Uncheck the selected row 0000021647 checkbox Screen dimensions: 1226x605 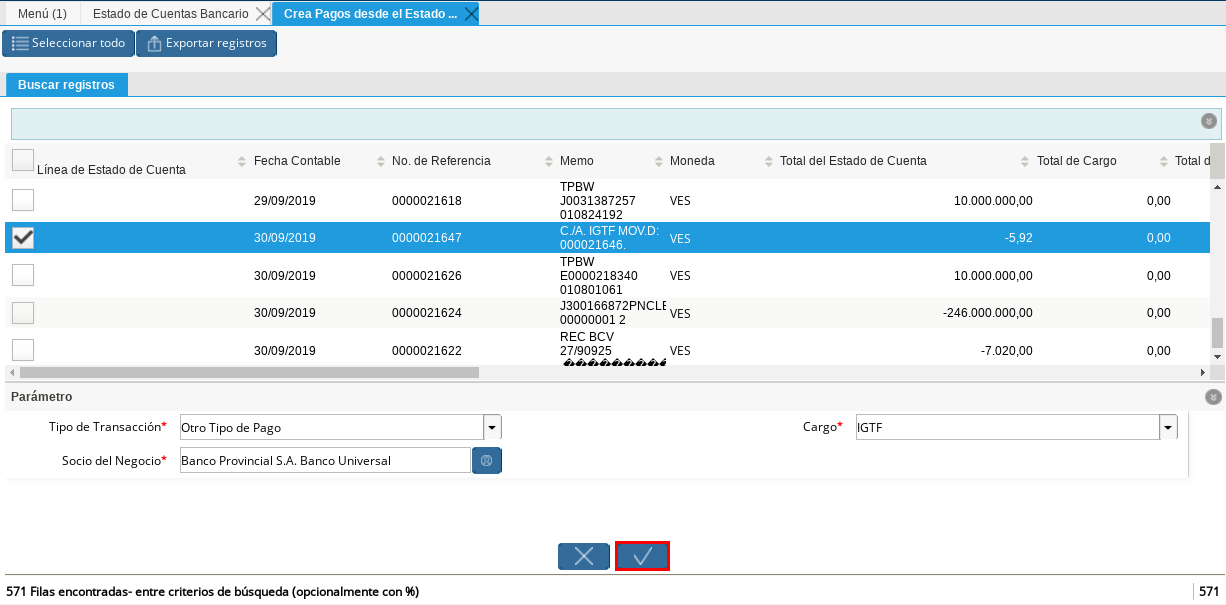click(x=22, y=238)
